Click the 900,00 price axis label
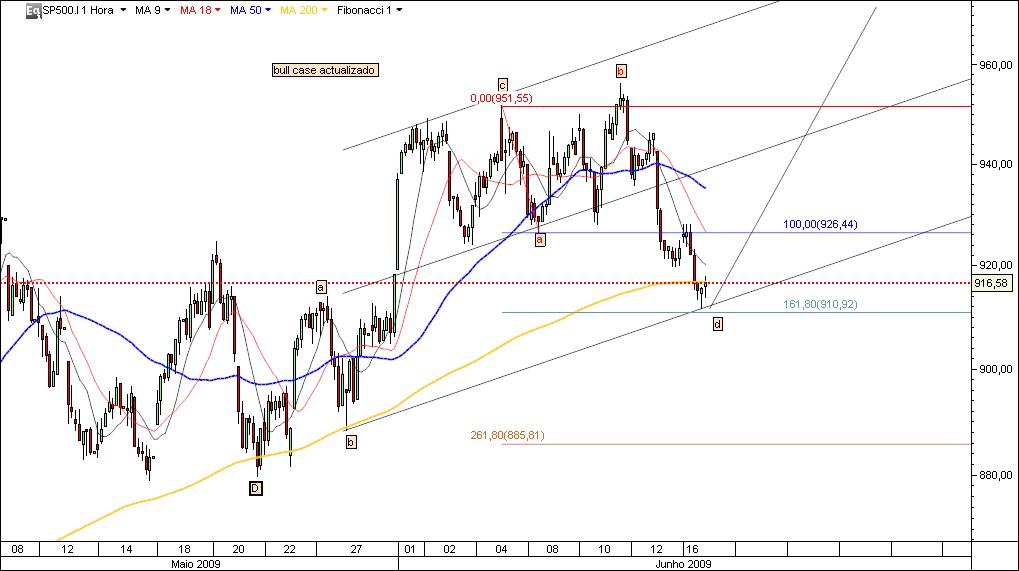Image resolution: width=1019 pixels, height=571 pixels. [x=995, y=369]
